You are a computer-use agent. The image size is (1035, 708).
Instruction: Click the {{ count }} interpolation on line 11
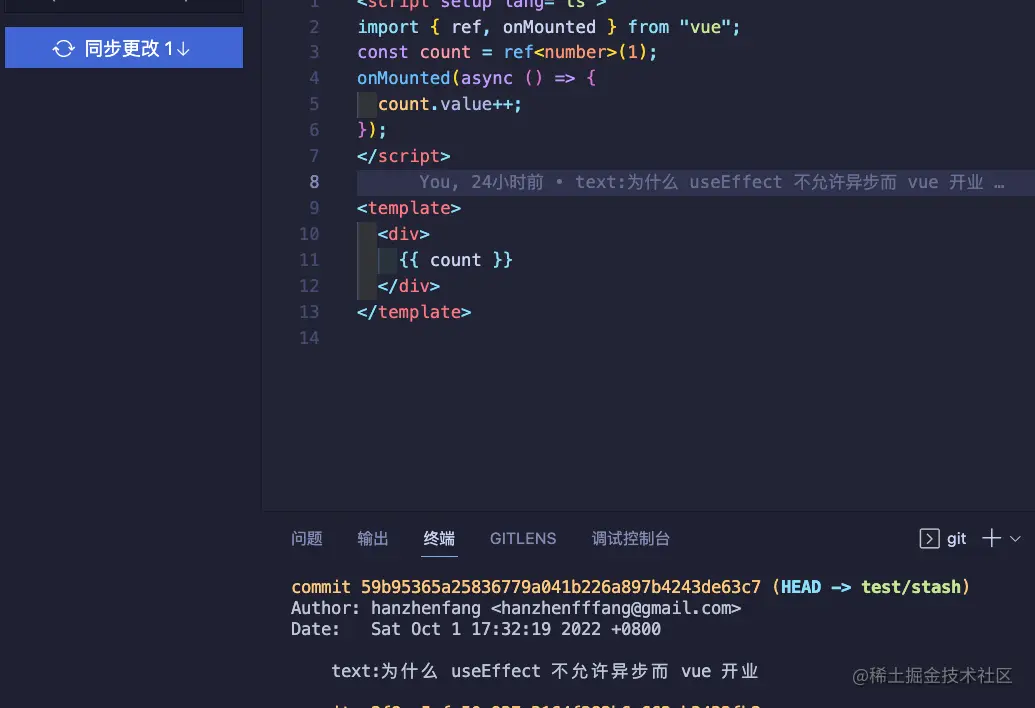(x=455, y=260)
